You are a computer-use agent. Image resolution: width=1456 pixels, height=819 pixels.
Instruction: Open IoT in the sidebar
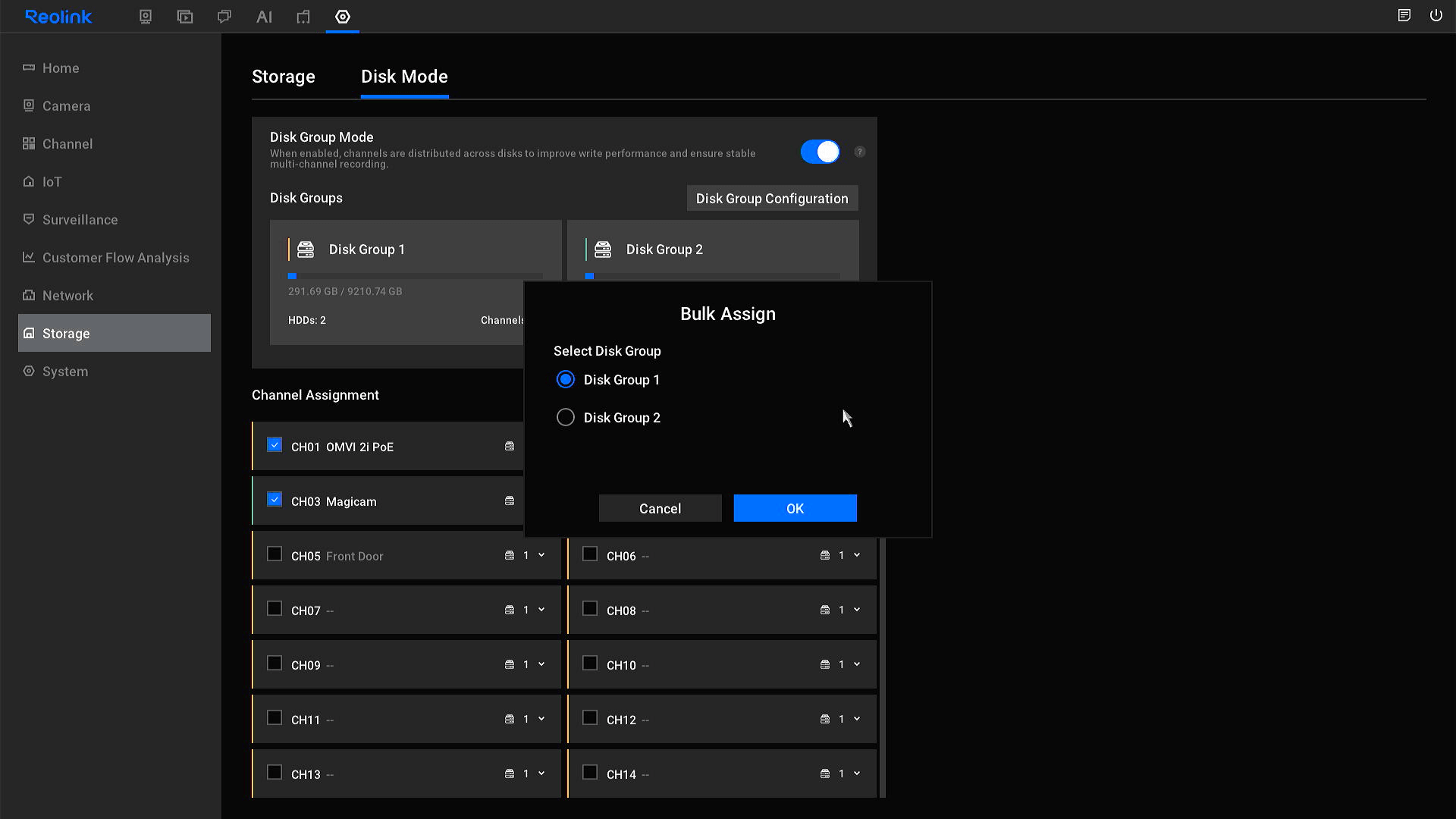(x=115, y=182)
